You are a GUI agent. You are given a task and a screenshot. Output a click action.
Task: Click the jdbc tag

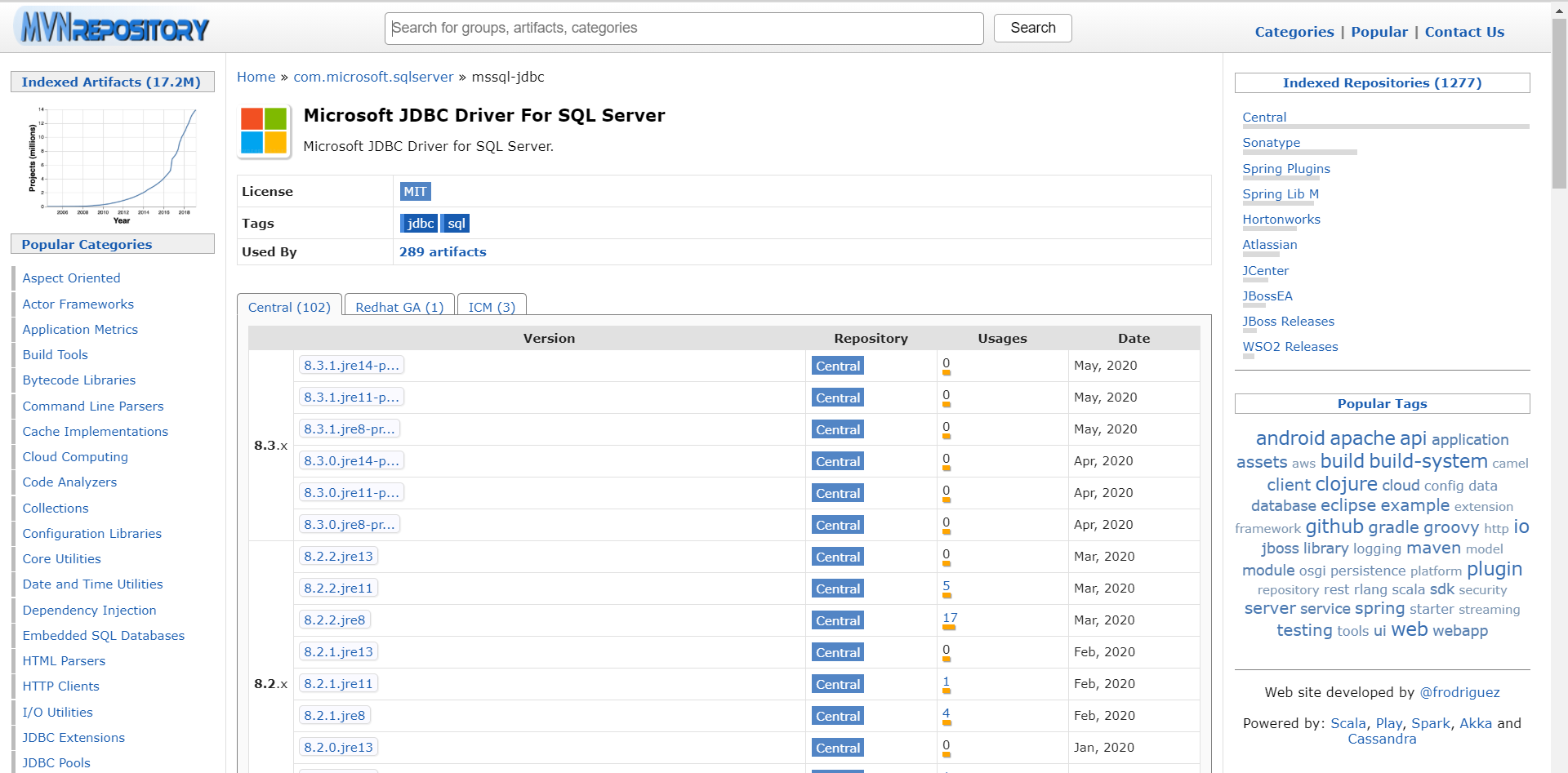click(419, 223)
